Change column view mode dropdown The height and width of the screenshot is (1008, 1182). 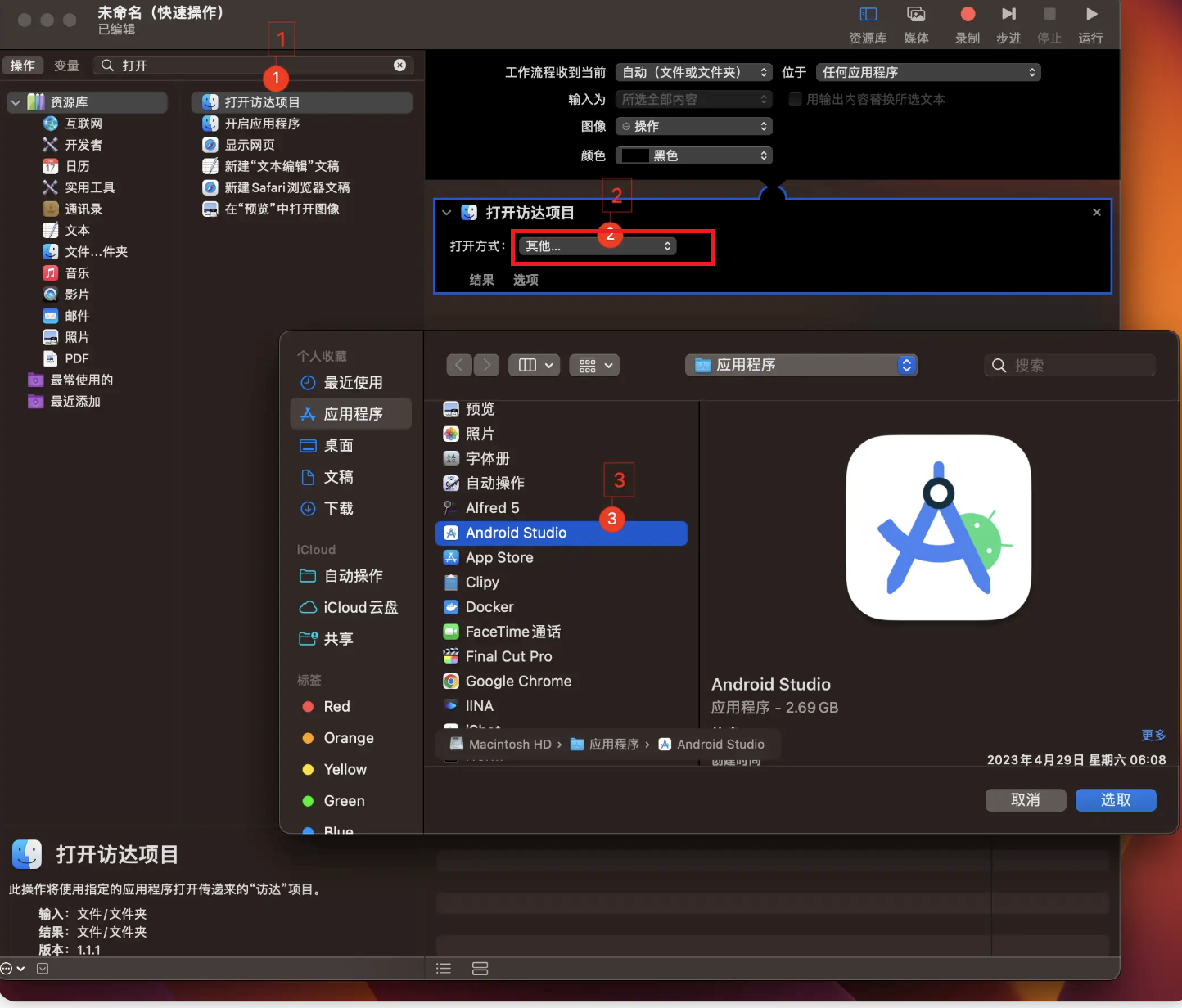tap(534, 365)
